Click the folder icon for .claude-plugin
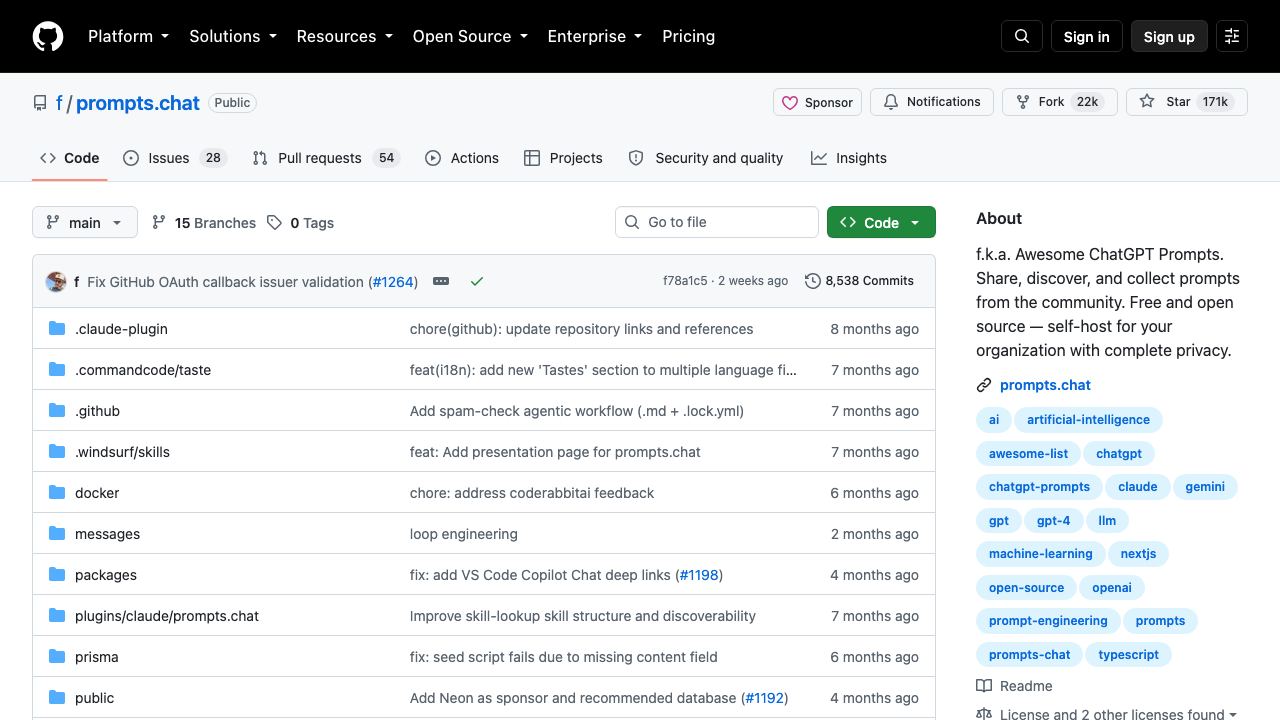Screen dimensions: 1280x720 tap(57, 328)
